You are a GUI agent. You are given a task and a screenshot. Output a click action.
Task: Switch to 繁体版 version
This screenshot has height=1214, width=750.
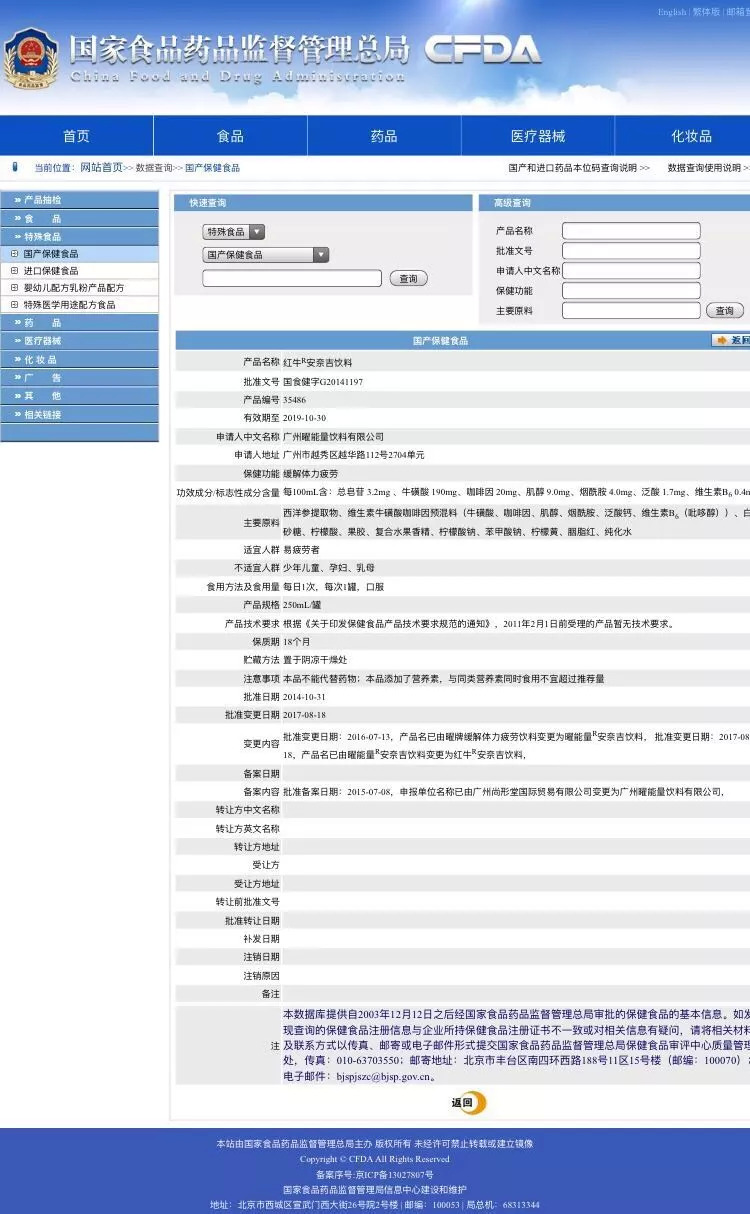pos(707,12)
